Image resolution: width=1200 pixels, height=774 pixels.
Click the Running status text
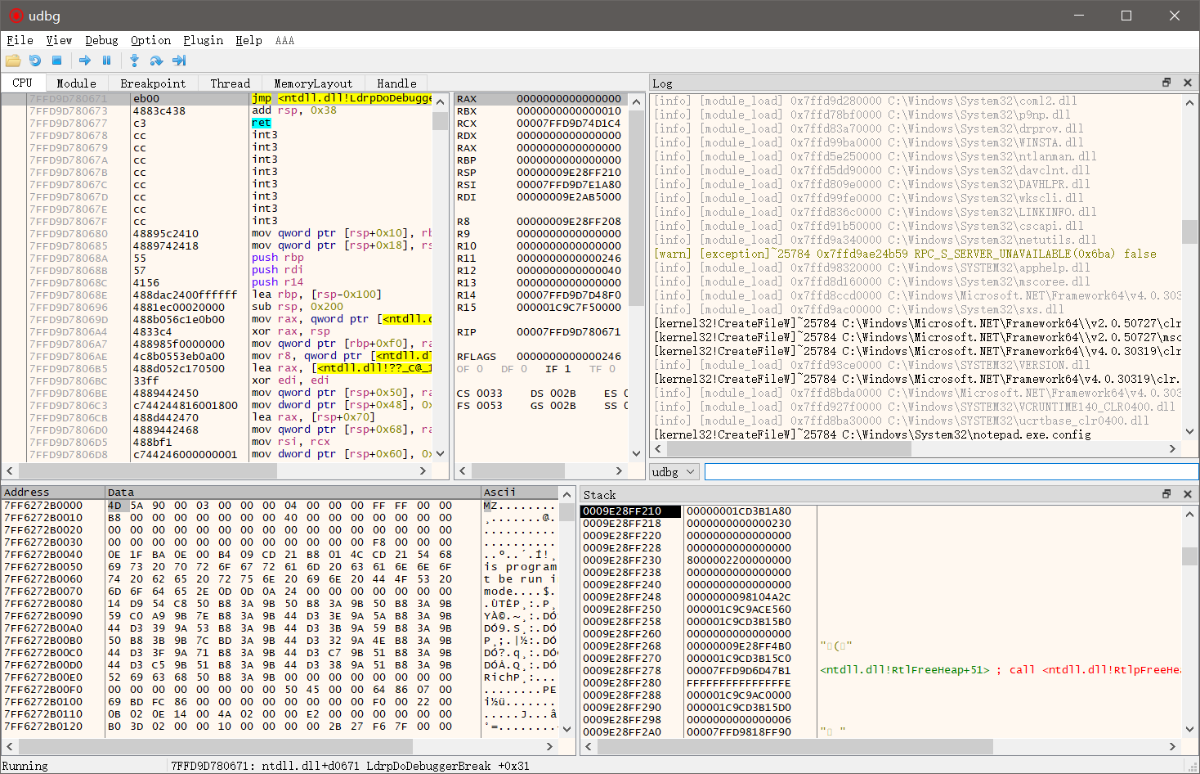point(25,765)
